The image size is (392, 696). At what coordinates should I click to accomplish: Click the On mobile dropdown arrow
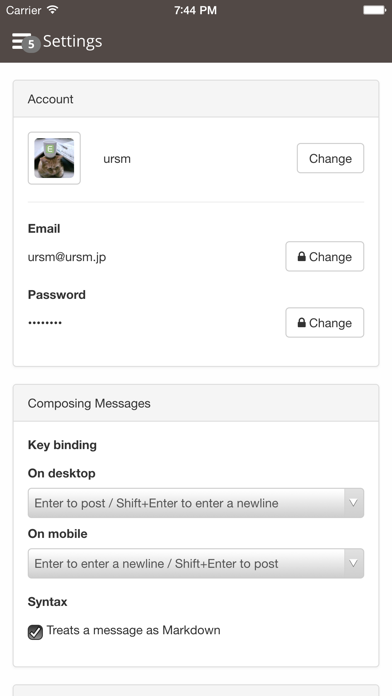tap(353, 563)
